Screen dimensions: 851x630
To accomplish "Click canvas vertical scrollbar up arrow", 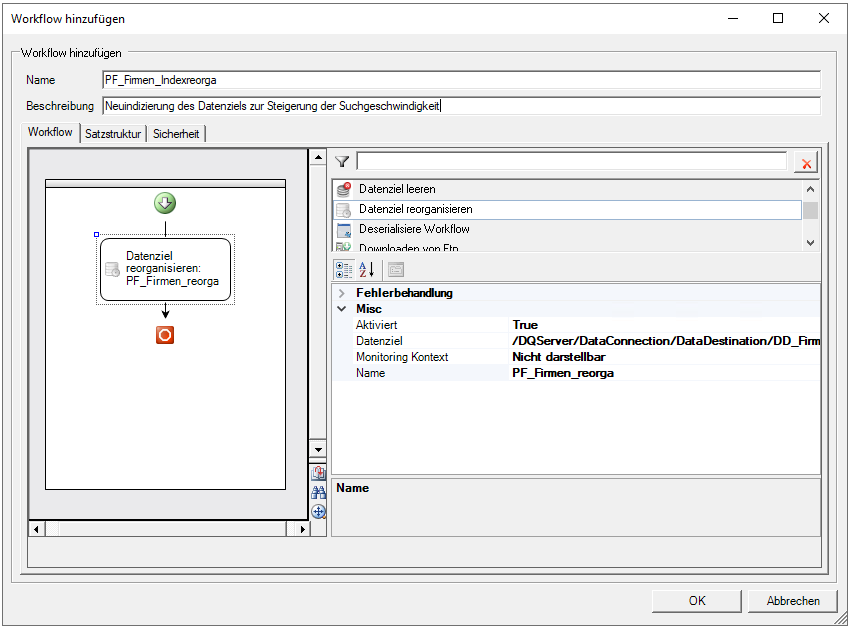I will [x=318, y=157].
